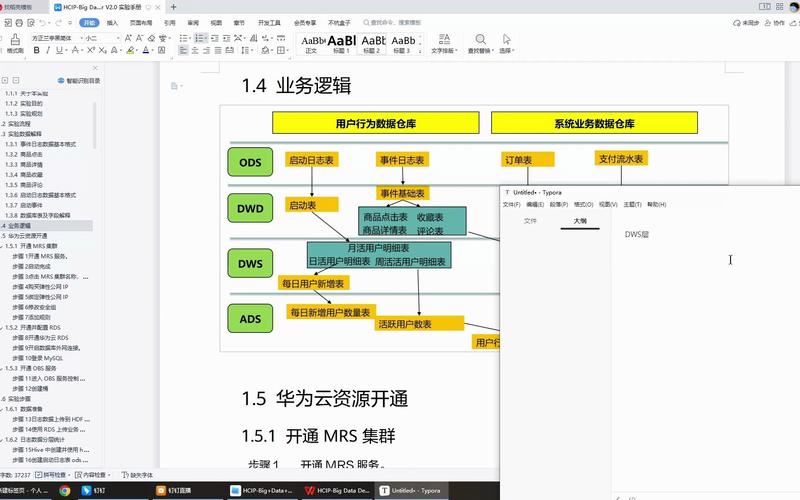Center align text in the ribbon
Image resolution: width=800 pixels, height=500 pixels.
(195, 50)
